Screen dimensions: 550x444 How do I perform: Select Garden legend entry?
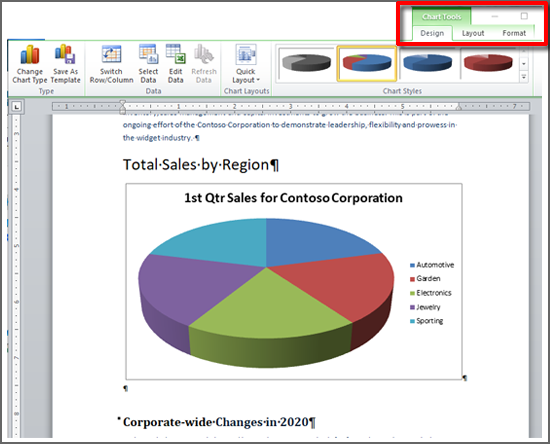pyautogui.click(x=425, y=278)
